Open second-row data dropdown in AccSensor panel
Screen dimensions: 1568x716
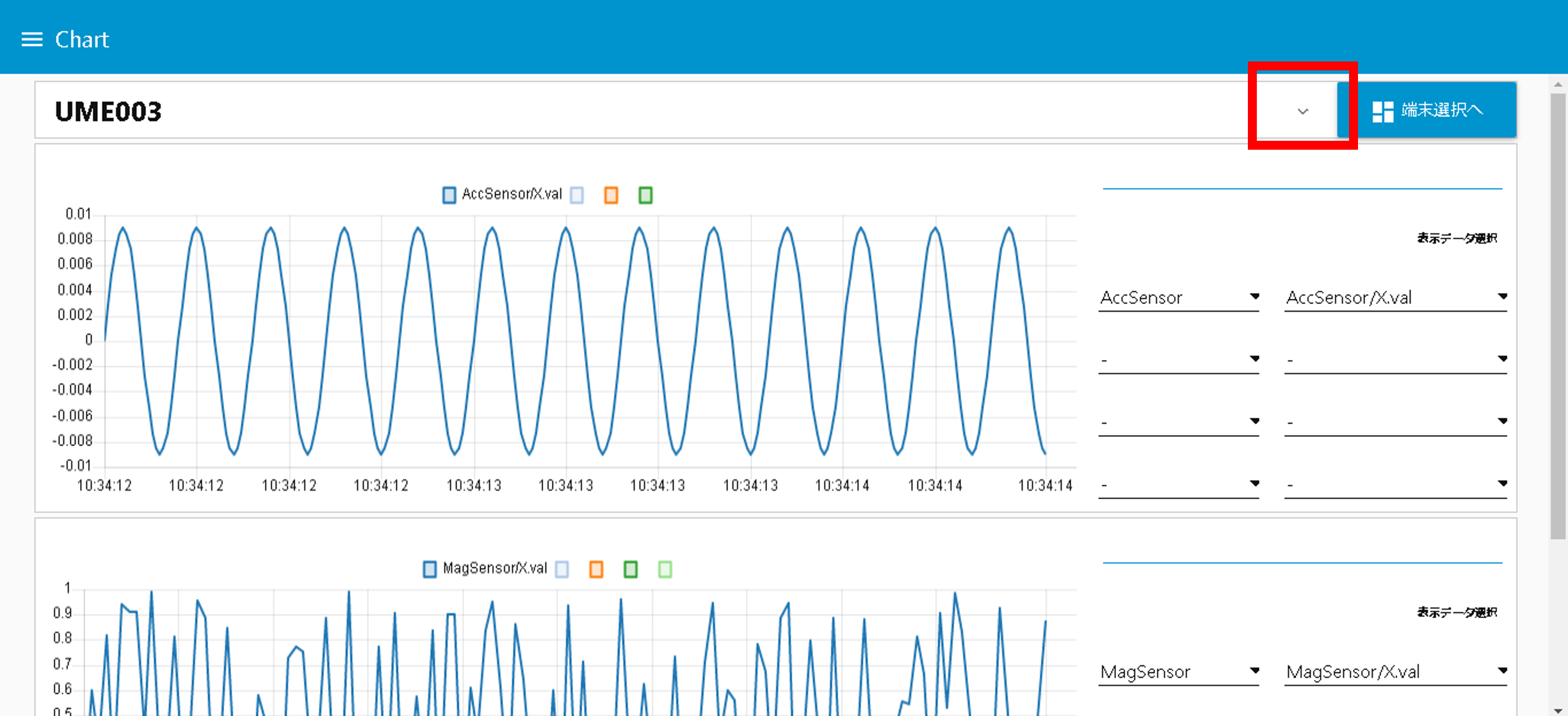[1396, 360]
